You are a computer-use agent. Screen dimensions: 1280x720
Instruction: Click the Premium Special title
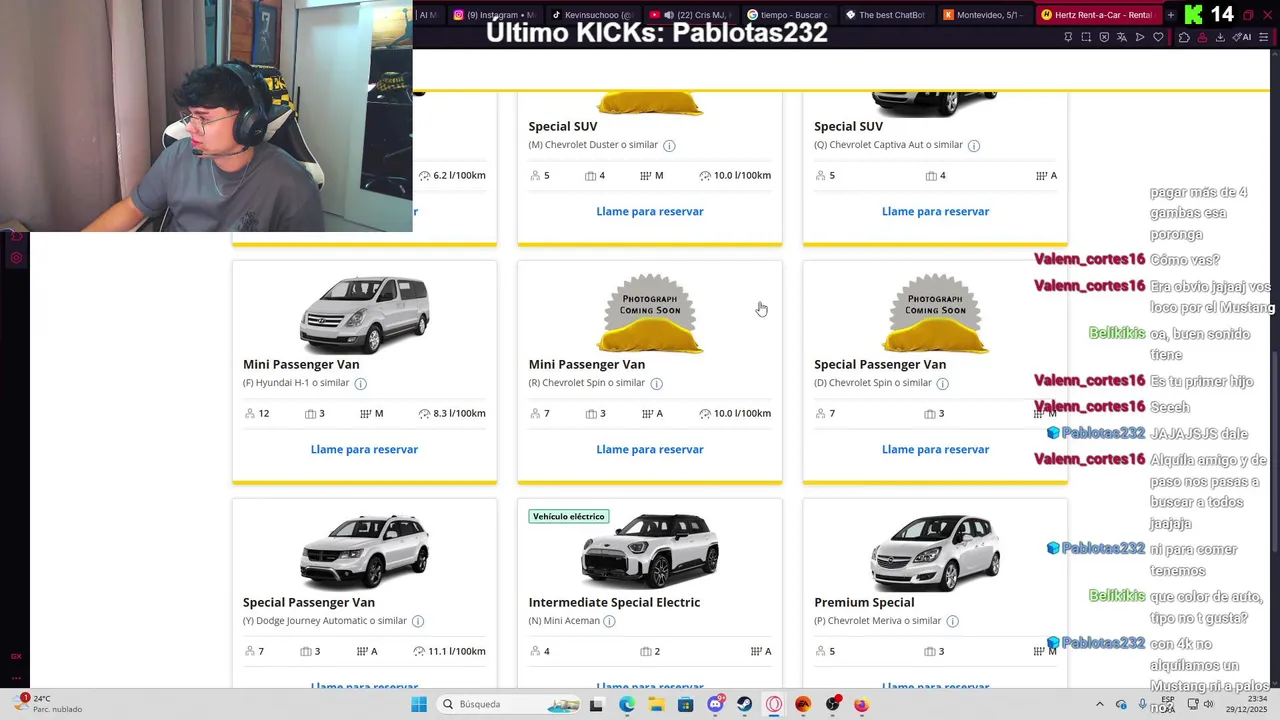864,602
